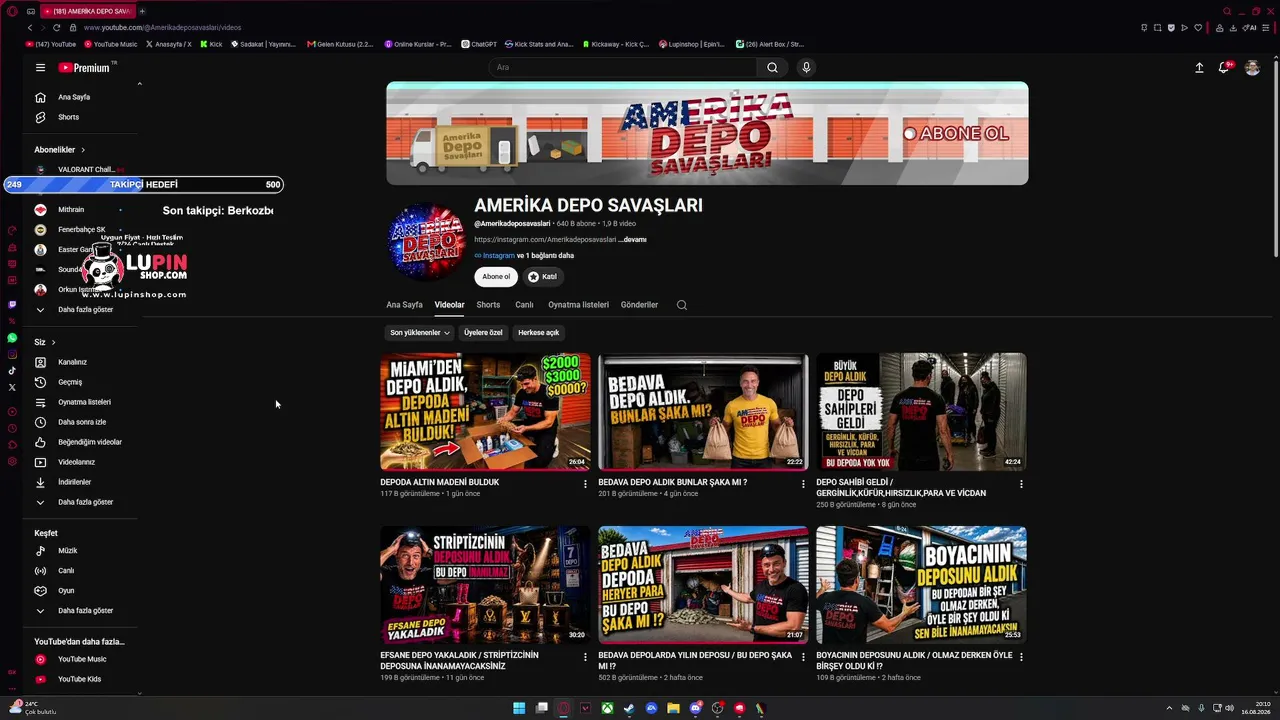
Task: Click the Kick bookmark
Action: click(x=211, y=44)
